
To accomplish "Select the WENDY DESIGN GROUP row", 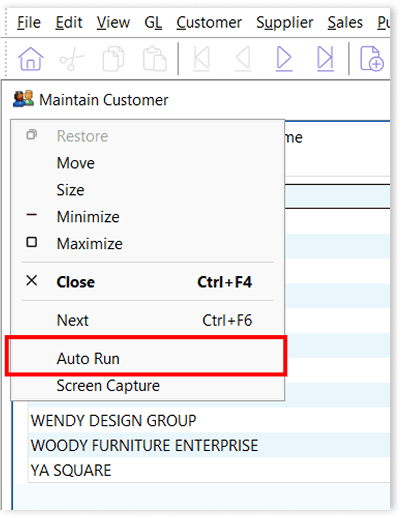I will 209,420.
